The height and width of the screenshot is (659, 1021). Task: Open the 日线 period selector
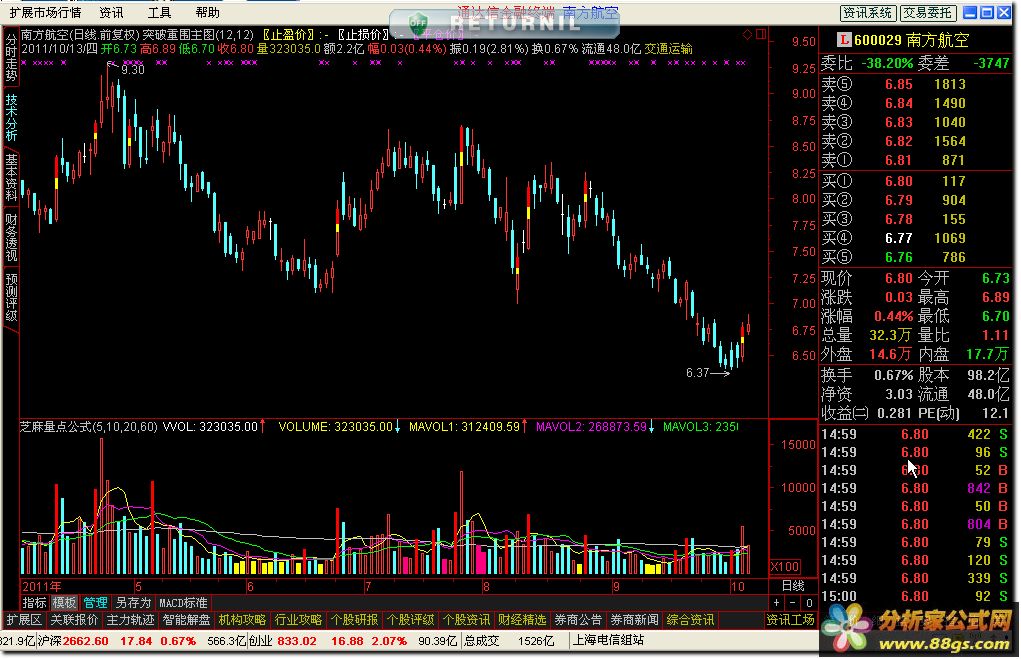[793, 585]
